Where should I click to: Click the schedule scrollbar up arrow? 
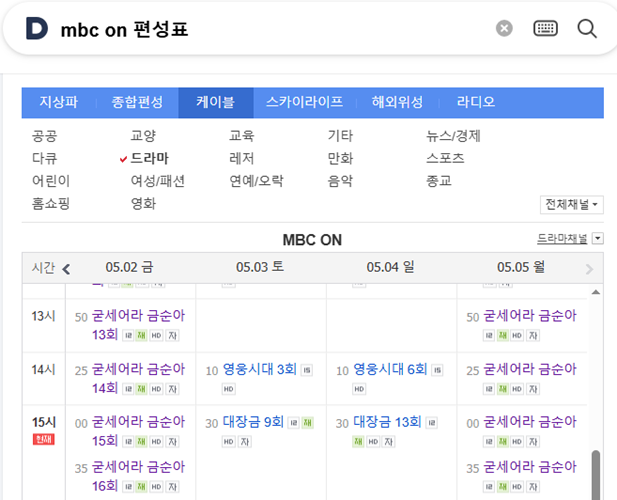(x=596, y=292)
